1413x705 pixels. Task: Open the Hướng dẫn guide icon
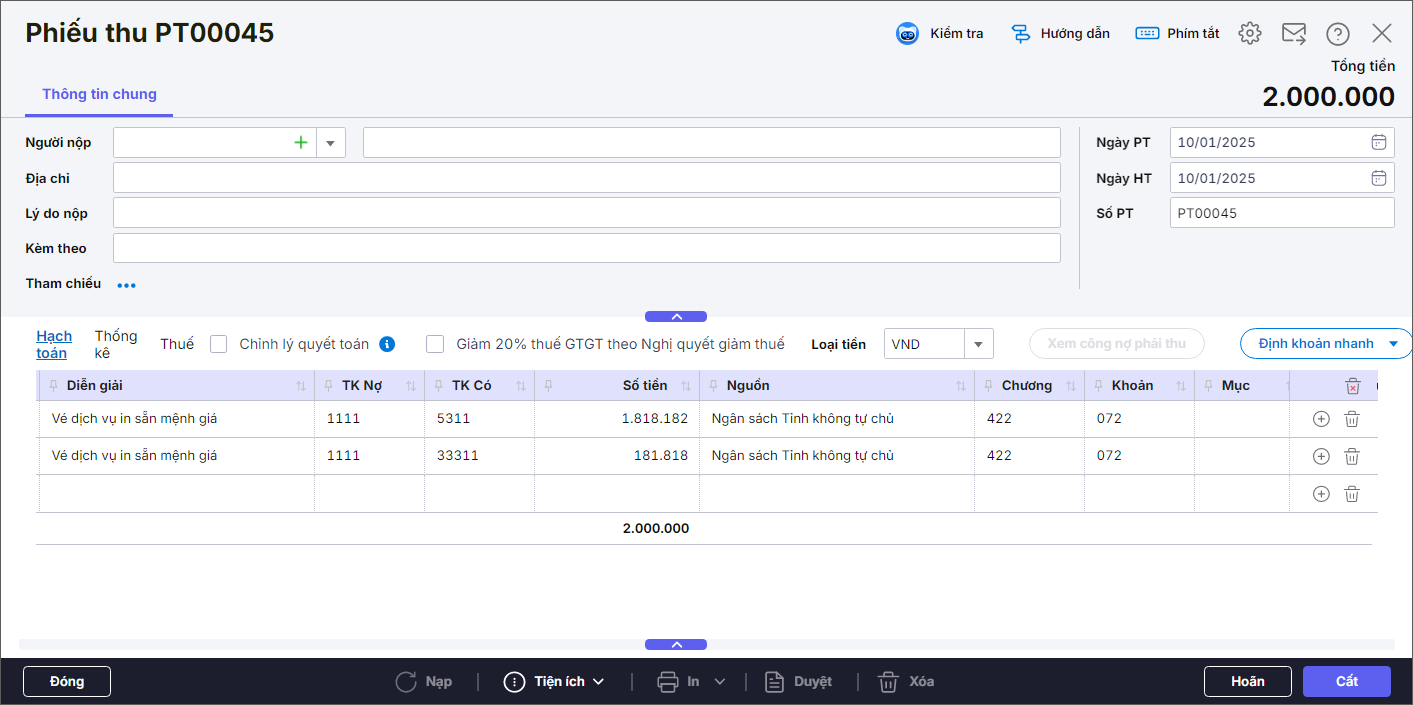(x=1020, y=34)
